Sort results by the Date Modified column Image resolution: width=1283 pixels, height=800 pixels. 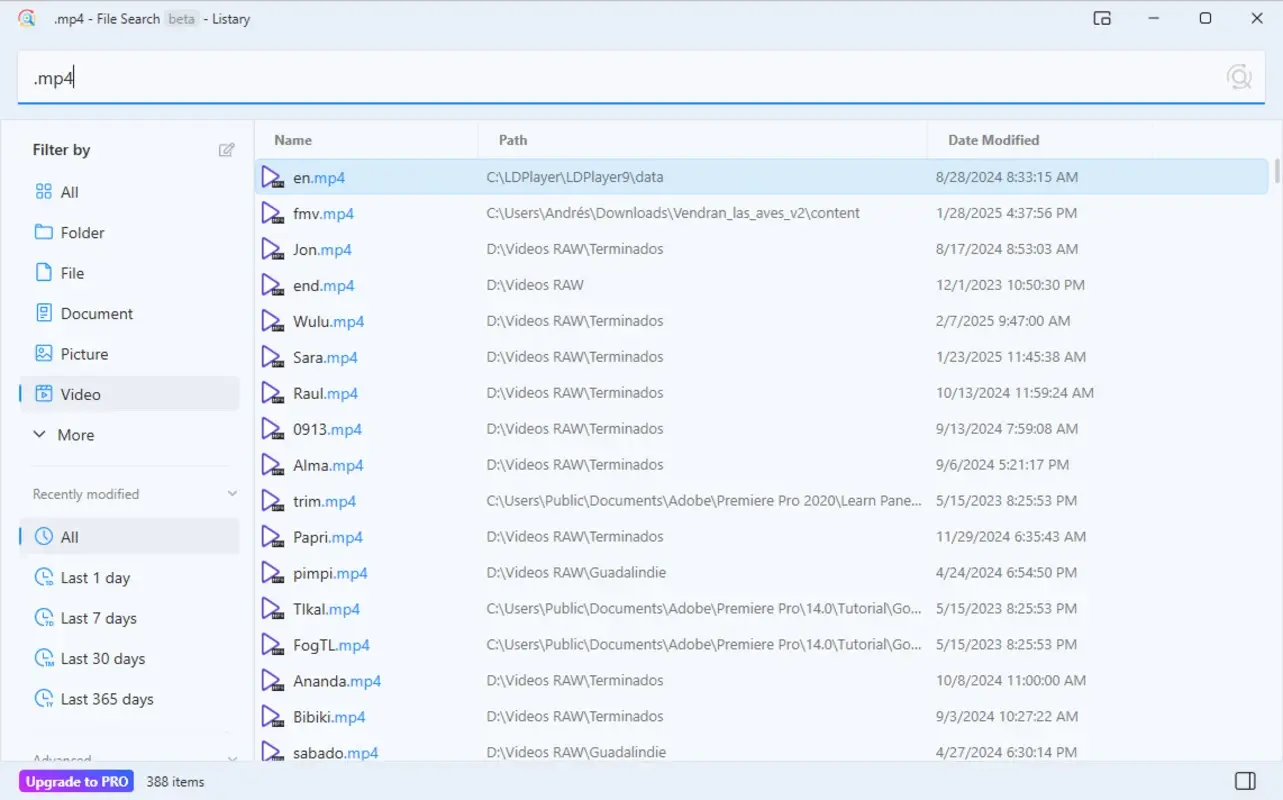coord(993,140)
